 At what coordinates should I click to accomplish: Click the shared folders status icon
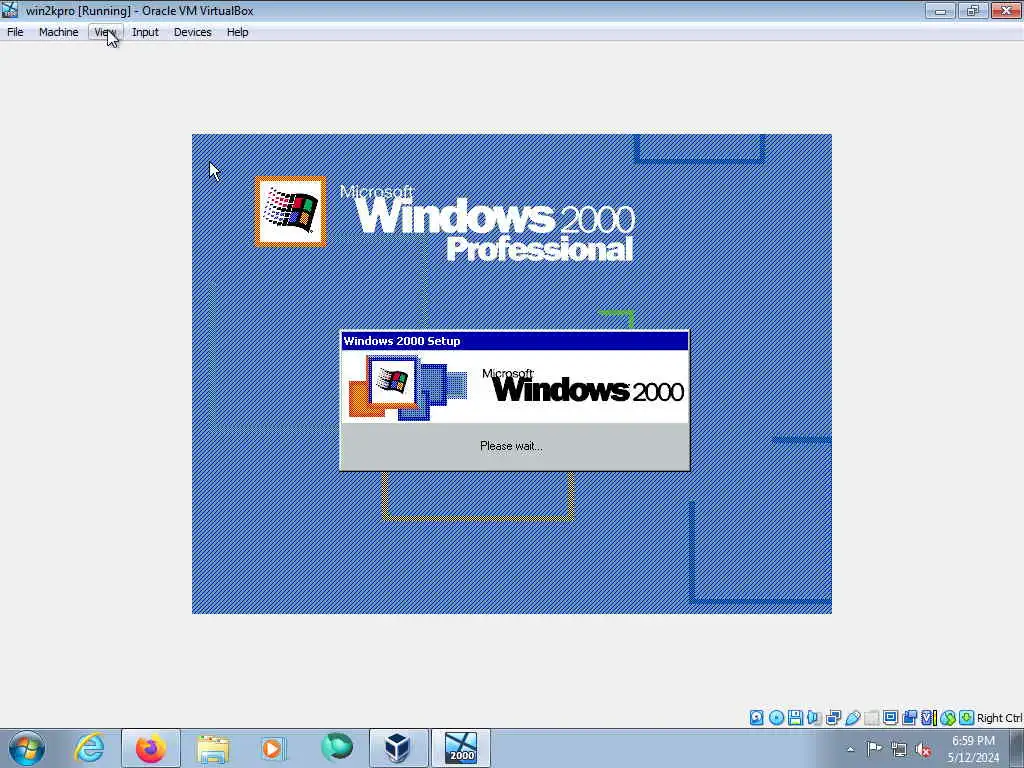[x=871, y=718]
